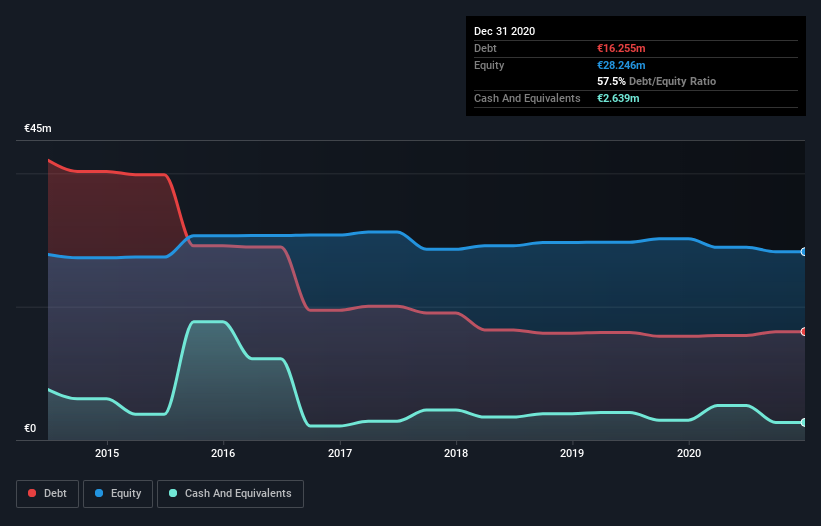Select the Debt endpoint marker at Dec 2020
This screenshot has height=526, width=821.
coord(804,331)
